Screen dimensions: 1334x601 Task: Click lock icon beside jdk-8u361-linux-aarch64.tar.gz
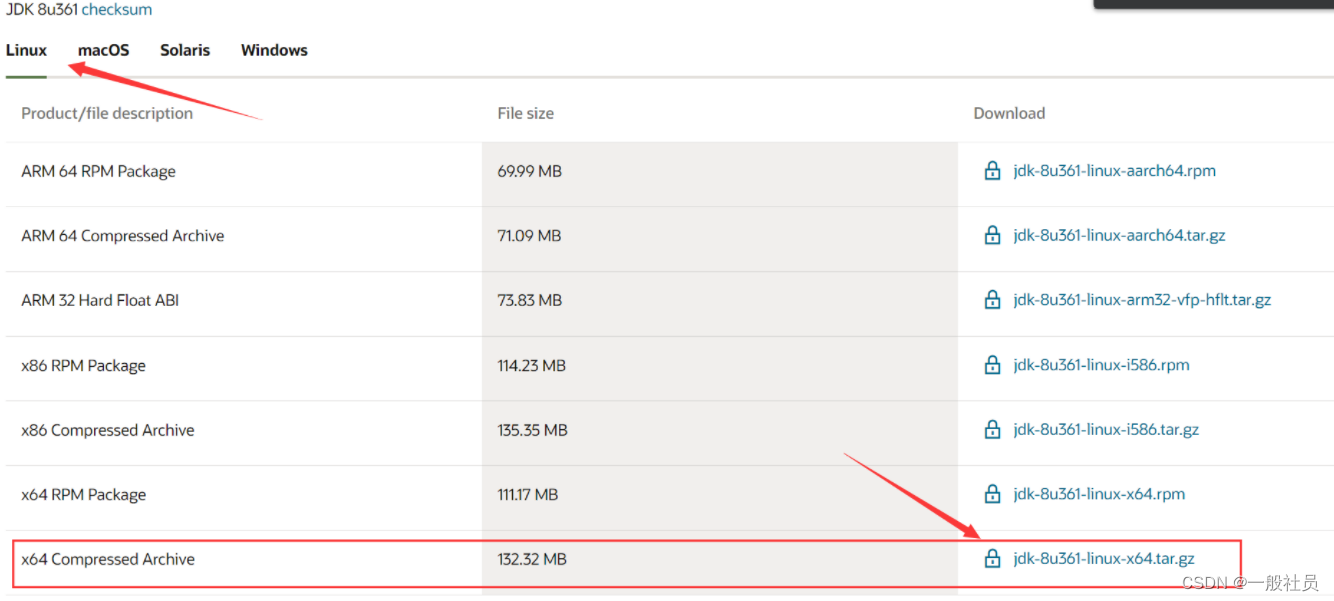click(x=992, y=236)
